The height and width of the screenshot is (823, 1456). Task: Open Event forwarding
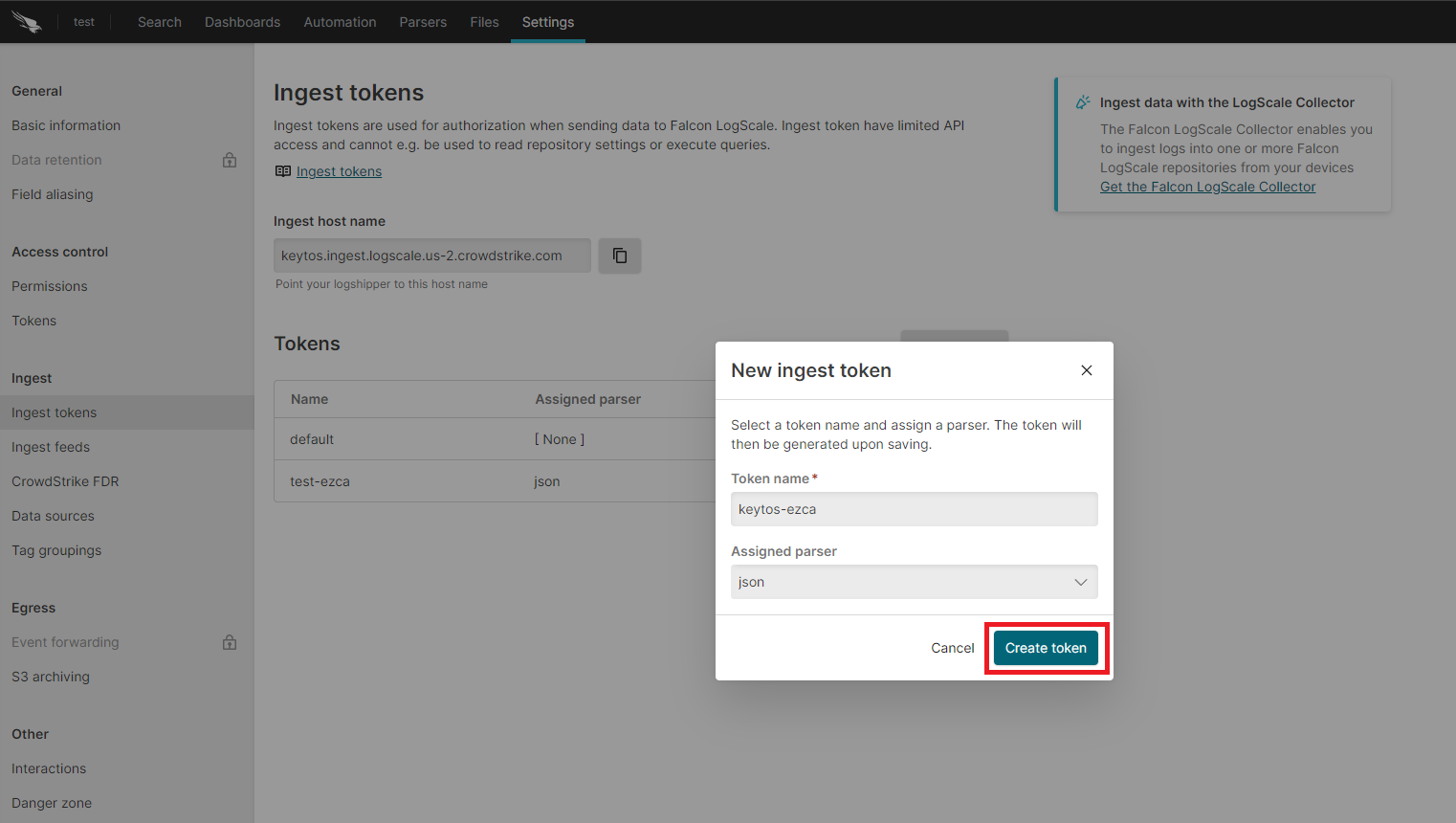(x=65, y=642)
